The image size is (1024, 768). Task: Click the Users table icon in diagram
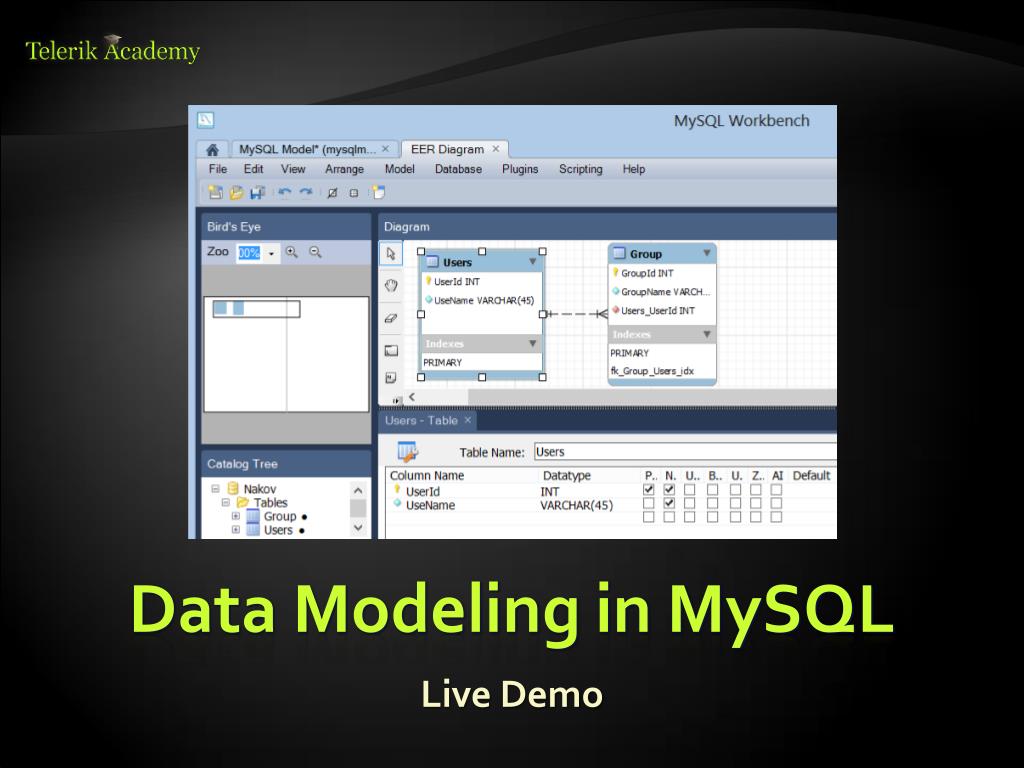point(432,262)
